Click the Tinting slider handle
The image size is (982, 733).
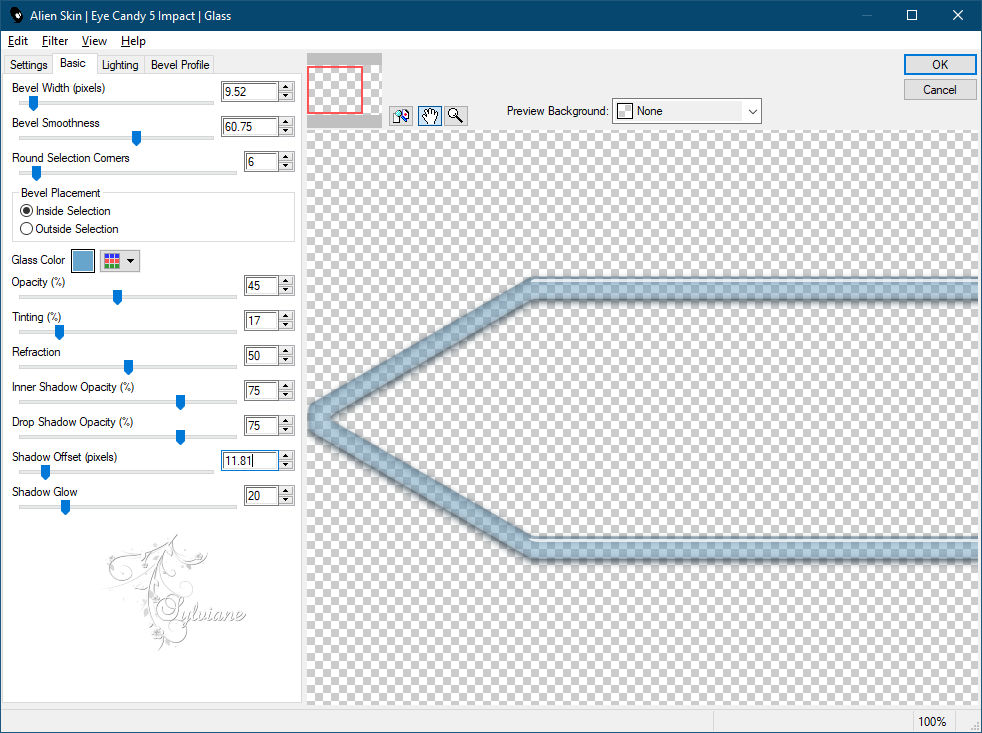[x=59, y=333]
